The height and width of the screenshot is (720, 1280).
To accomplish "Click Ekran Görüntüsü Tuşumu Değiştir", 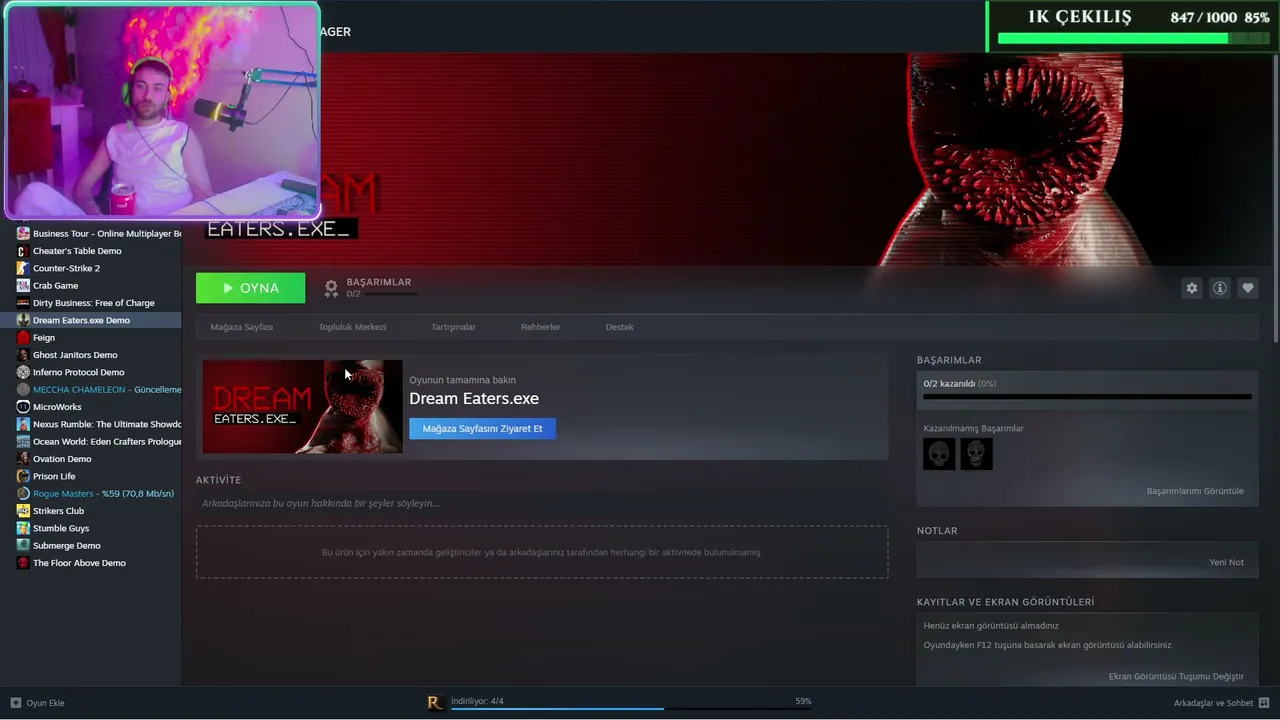I will pyautogui.click(x=1176, y=677).
